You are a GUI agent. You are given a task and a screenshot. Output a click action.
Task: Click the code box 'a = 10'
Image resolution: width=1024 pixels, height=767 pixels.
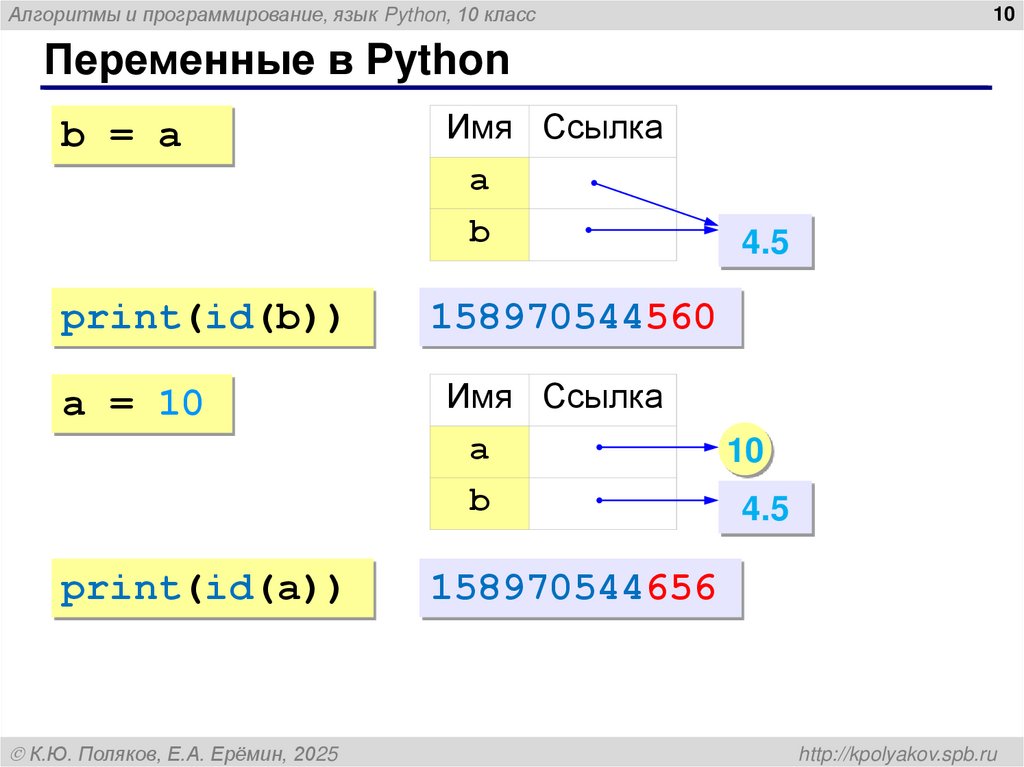tap(142, 404)
